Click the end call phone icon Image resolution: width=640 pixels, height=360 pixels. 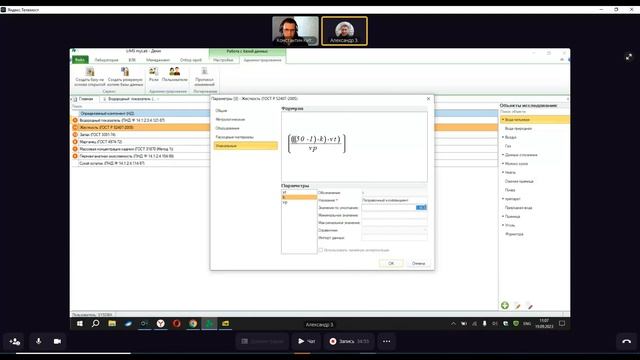coord(627,341)
